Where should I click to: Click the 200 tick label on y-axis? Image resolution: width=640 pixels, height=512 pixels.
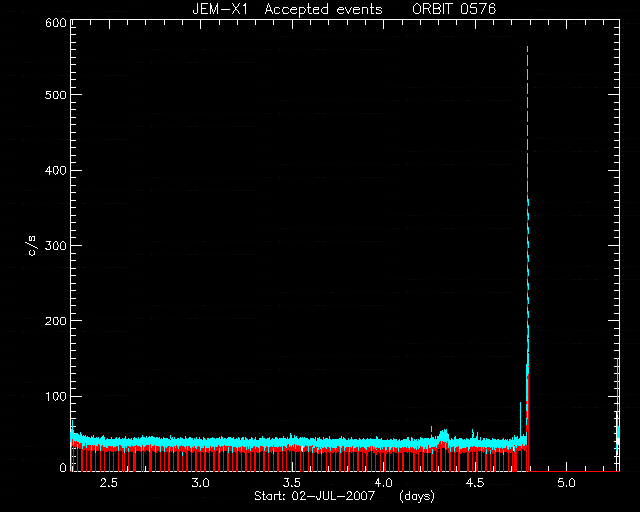coord(56,321)
